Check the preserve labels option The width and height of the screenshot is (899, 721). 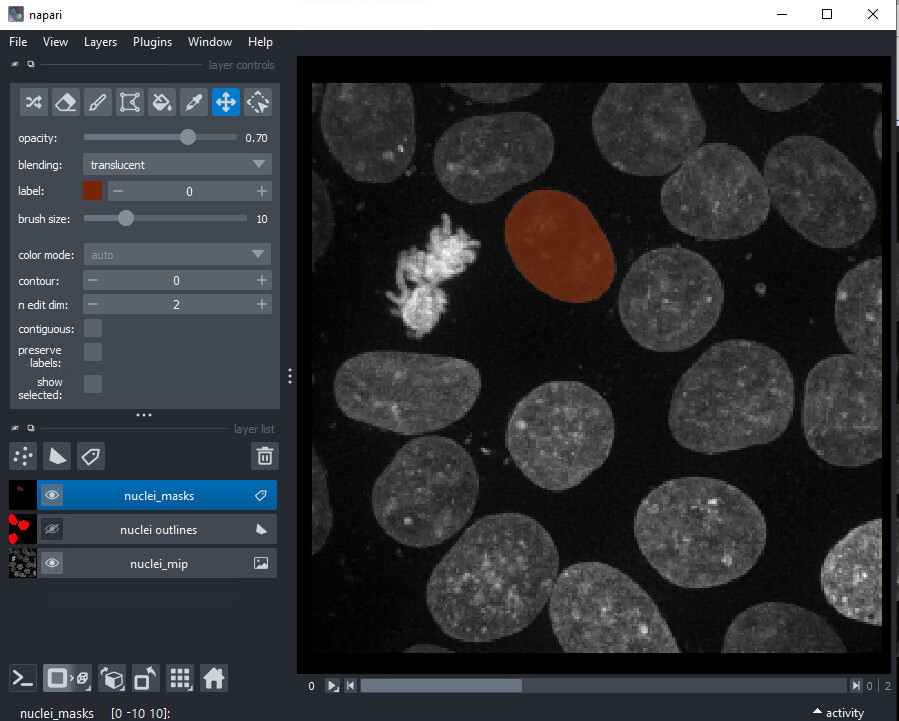(x=92, y=351)
